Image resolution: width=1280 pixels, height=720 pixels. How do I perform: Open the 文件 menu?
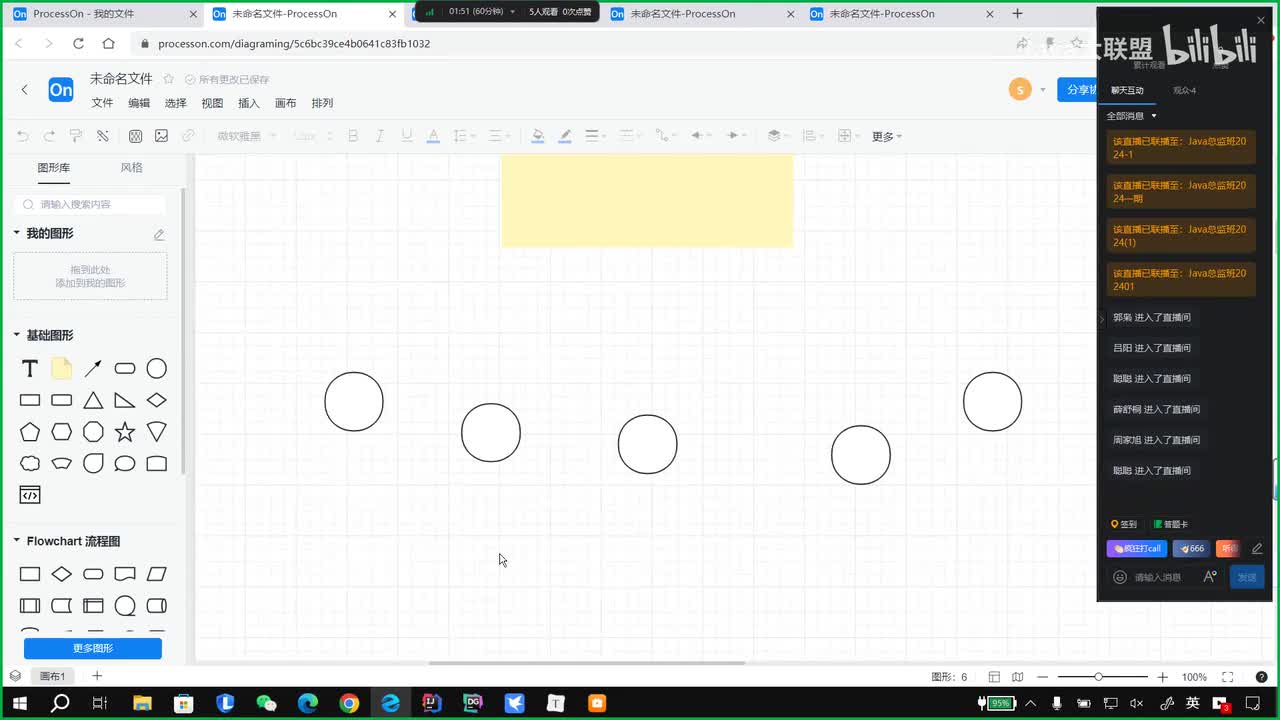pos(102,103)
